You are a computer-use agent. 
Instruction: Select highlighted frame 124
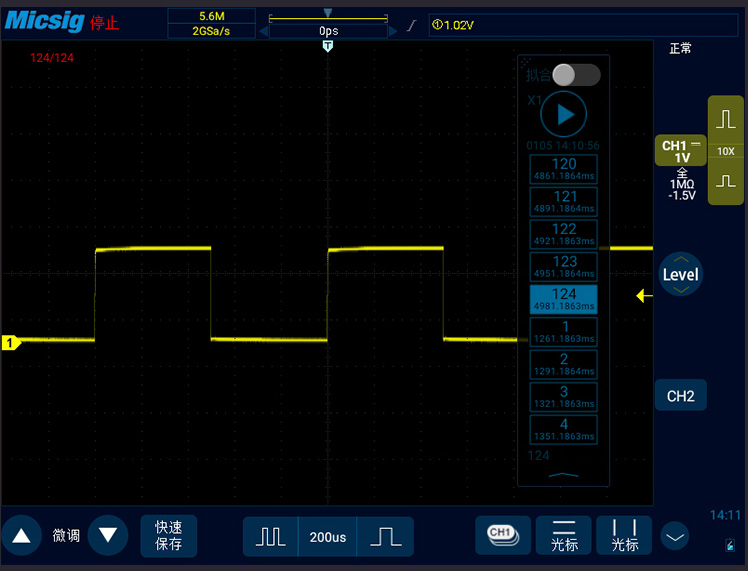(x=563, y=299)
